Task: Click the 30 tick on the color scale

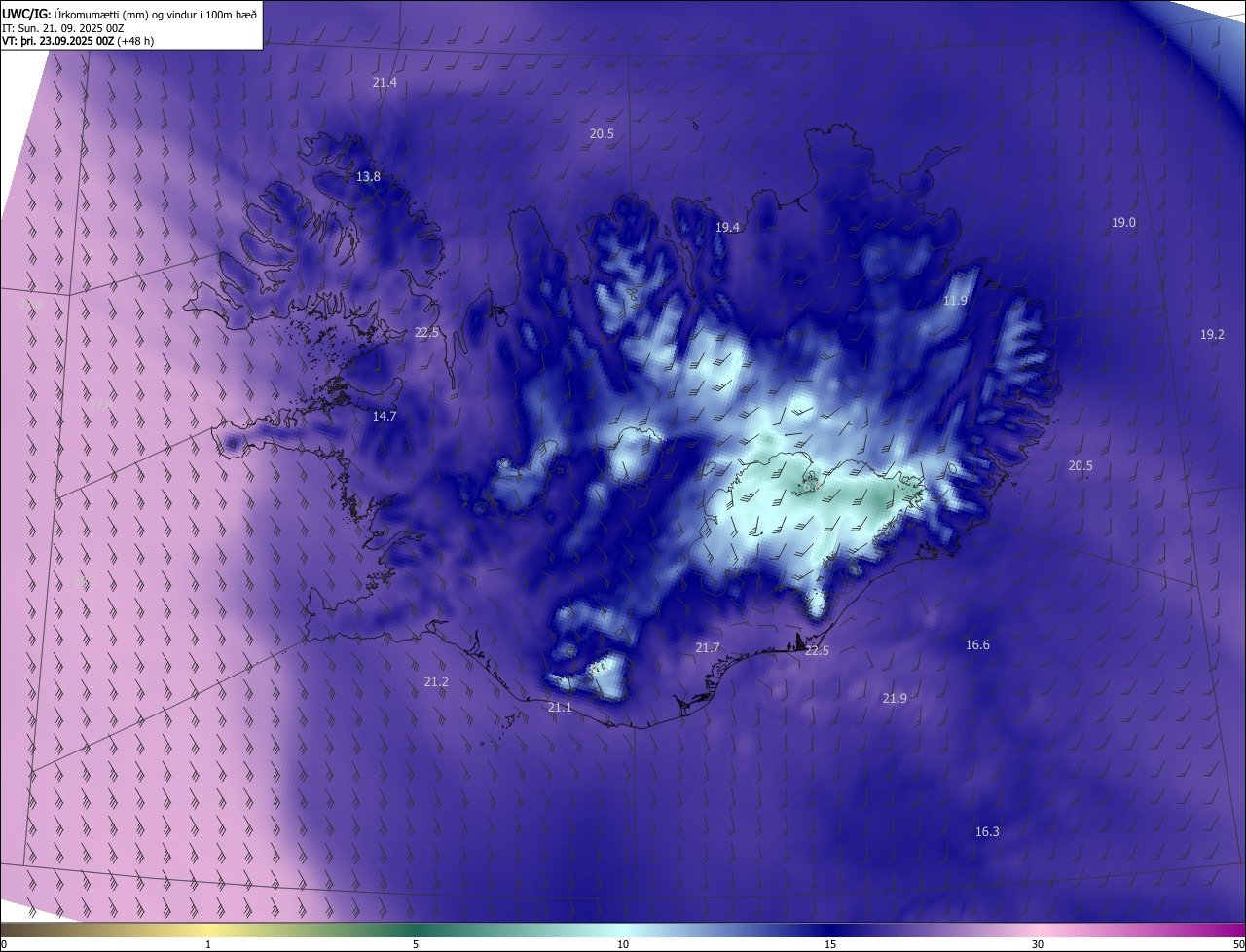Action: [1038, 944]
